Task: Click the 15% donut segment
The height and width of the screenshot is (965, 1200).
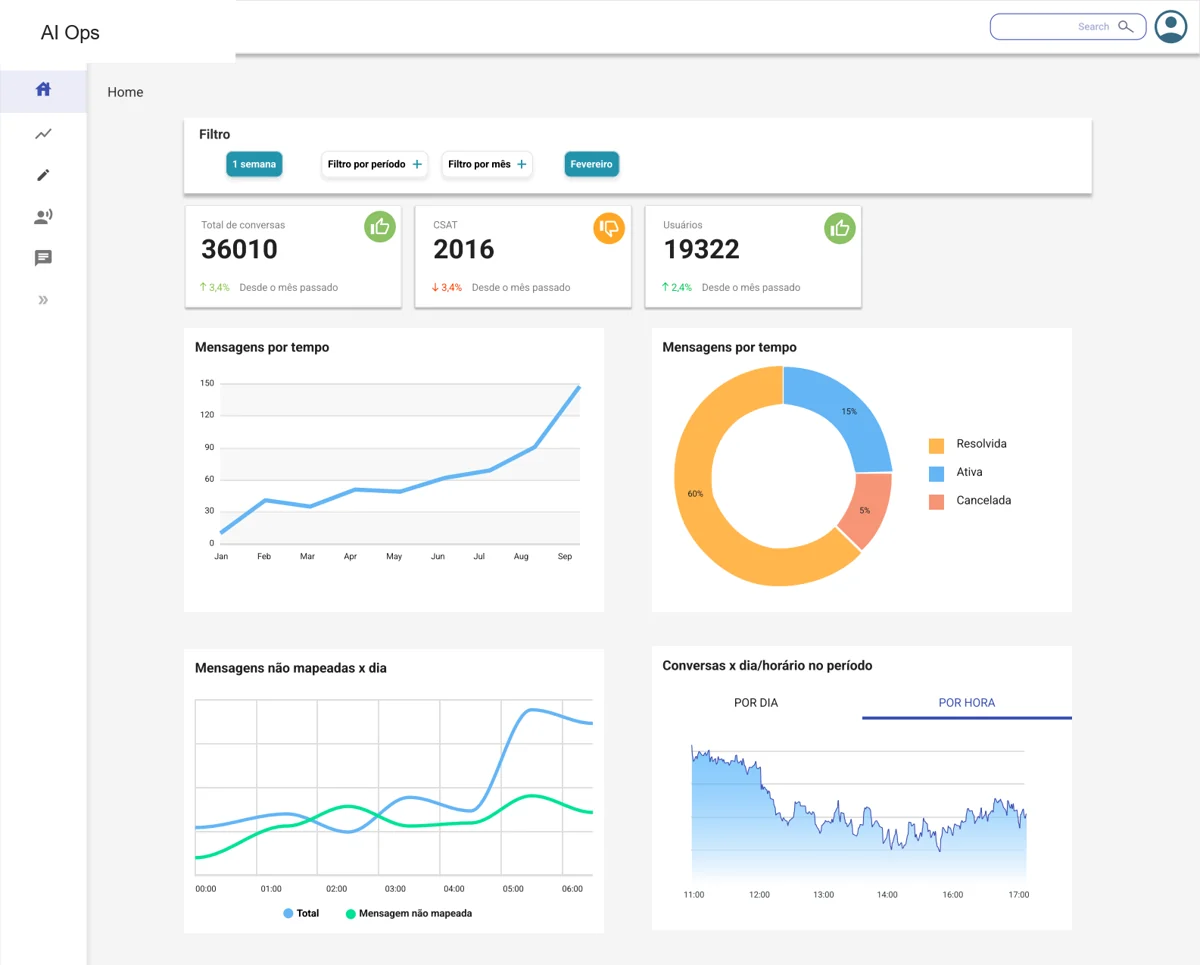Action: pyautogui.click(x=847, y=410)
